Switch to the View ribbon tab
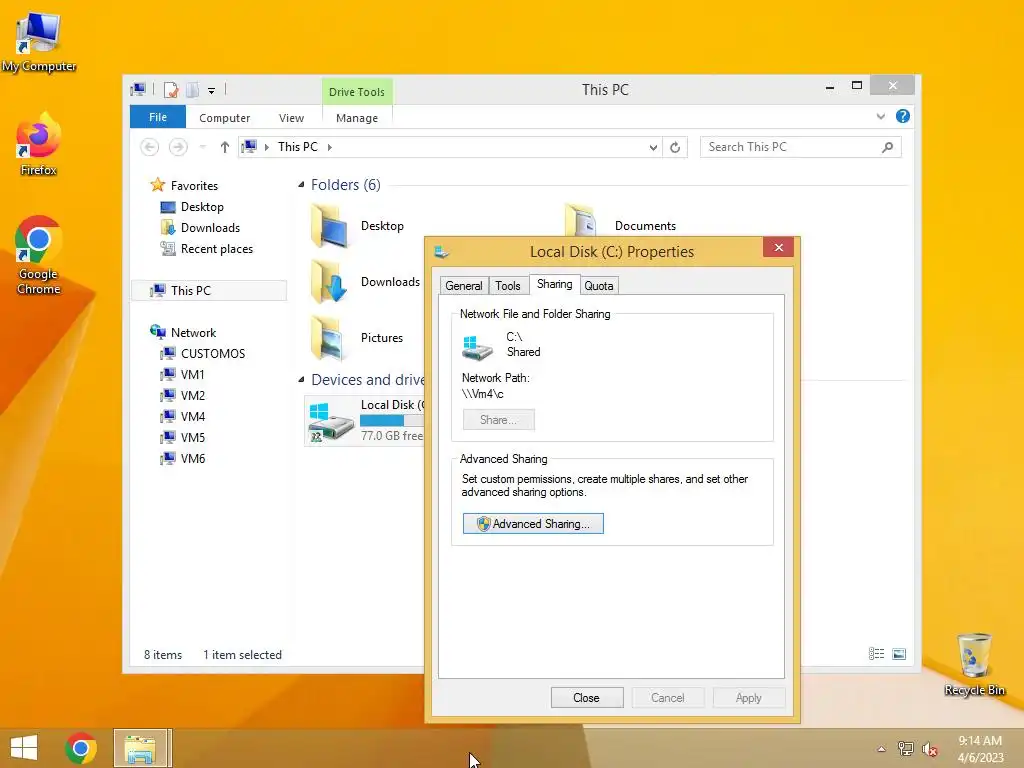Viewport: 1024px width, 768px height. (x=291, y=118)
